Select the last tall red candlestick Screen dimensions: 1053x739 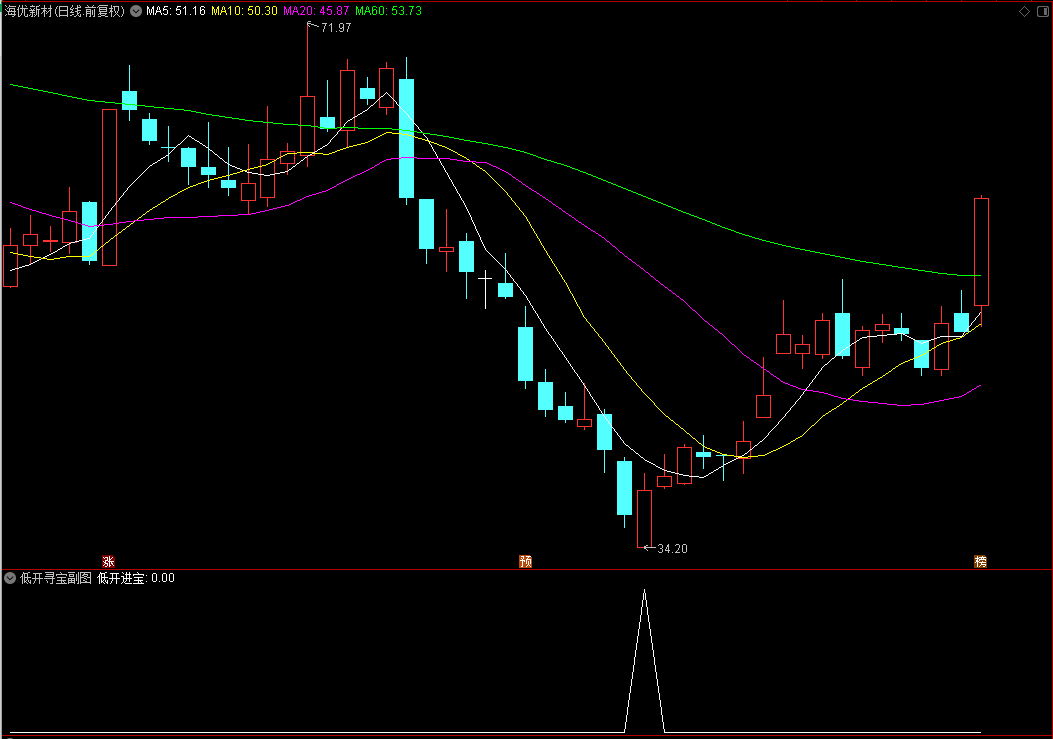point(981,251)
